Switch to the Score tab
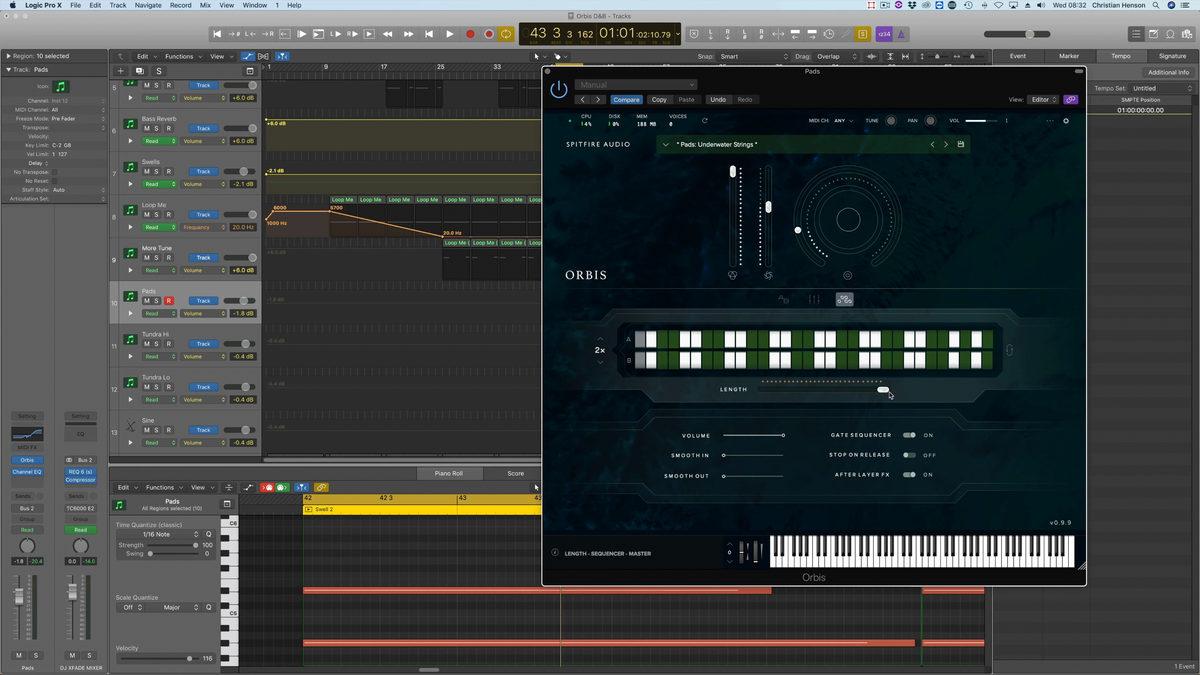Image resolution: width=1200 pixels, height=675 pixels. 515,473
